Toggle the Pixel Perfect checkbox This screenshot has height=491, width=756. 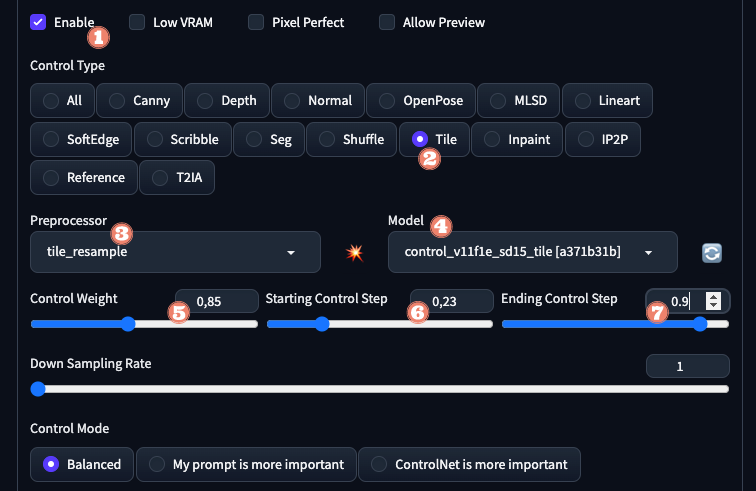(x=256, y=22)
